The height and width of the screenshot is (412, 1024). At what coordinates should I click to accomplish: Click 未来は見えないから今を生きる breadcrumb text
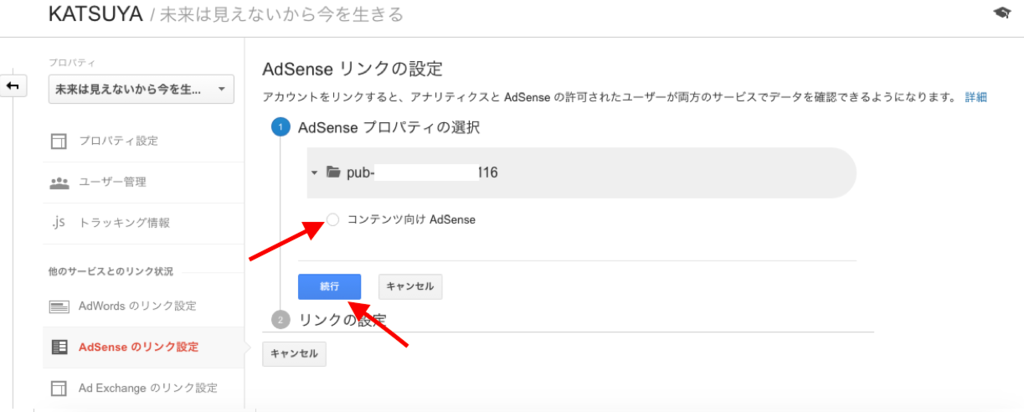[x=281, y=14]
